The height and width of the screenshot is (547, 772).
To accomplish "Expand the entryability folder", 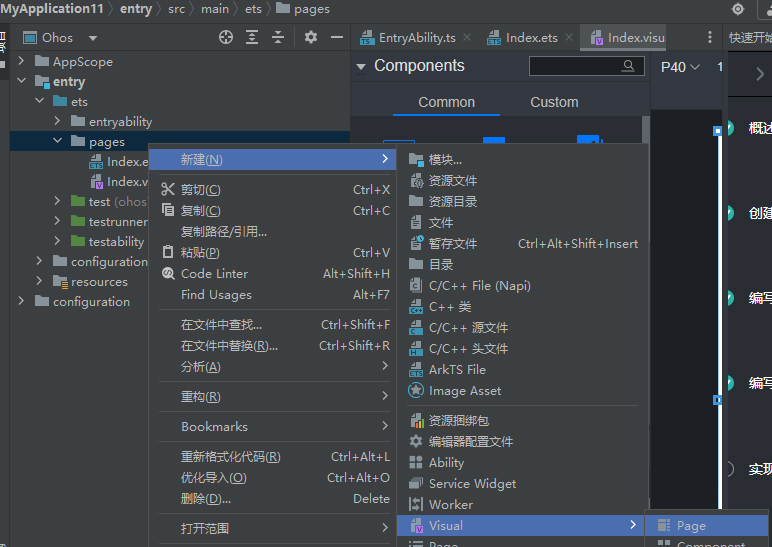I will [57, 121].
